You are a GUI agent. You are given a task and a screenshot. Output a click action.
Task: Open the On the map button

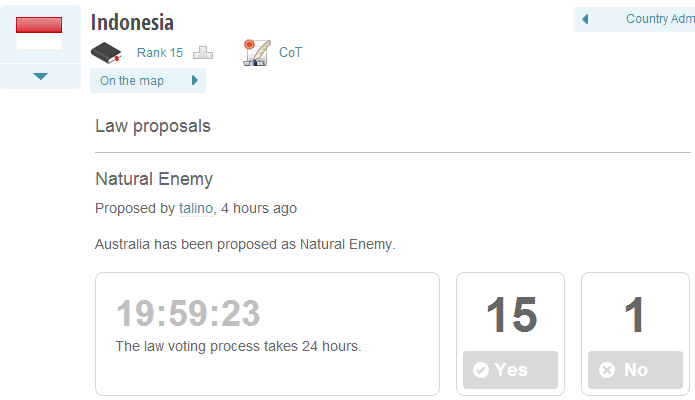pos(132,81)
